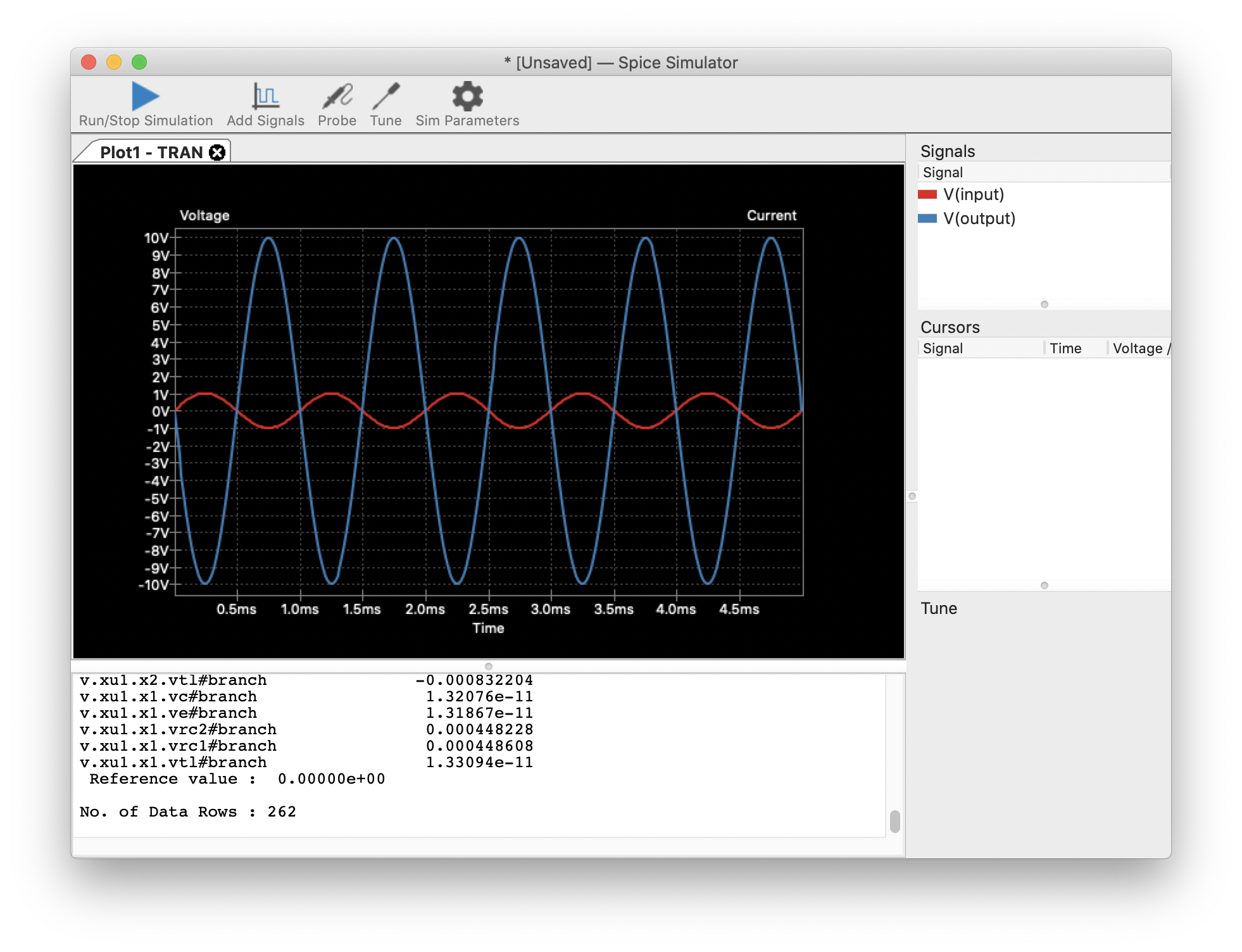
Task: Click the v.xu1.x1.vrc1#branch log line
Action: coord(306,746)
